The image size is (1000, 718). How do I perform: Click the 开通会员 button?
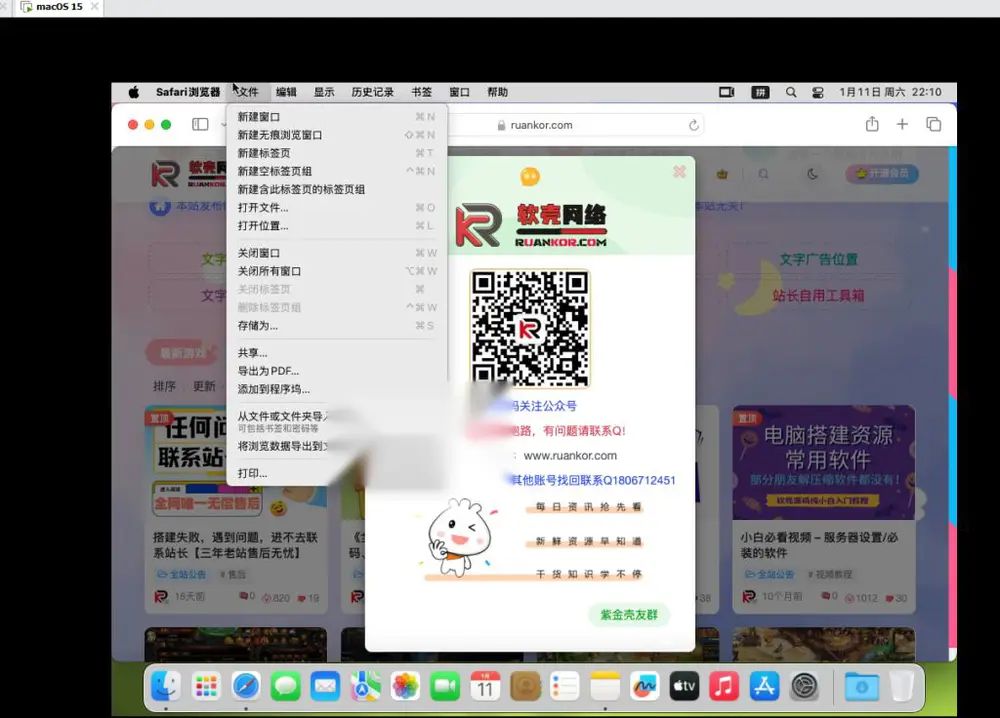click(x=882, y=173)
